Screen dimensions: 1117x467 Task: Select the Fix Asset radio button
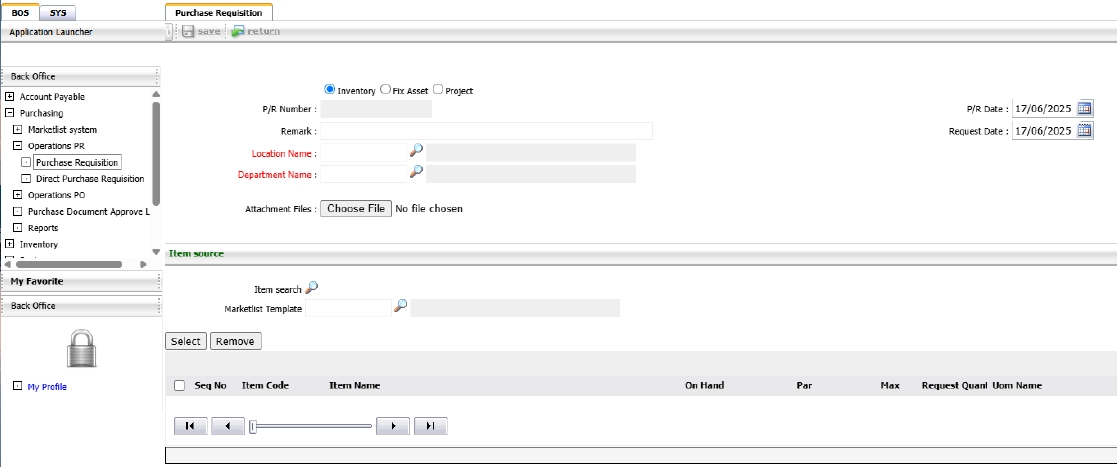pyautogui.click(x=386, y=89)
